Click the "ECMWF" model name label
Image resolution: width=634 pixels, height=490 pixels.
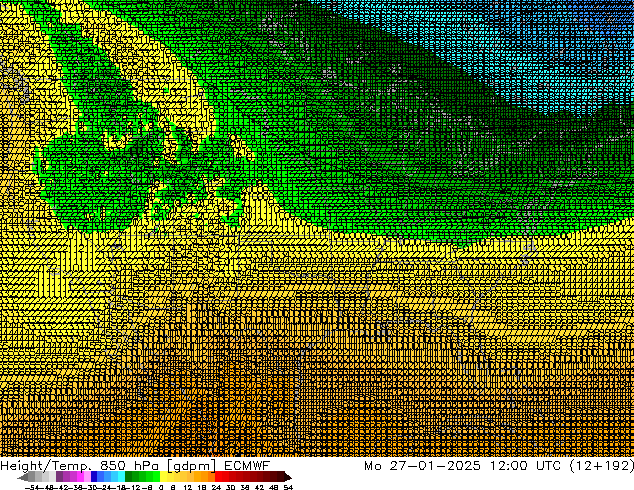pyautogui.click(x=247, y=465)
